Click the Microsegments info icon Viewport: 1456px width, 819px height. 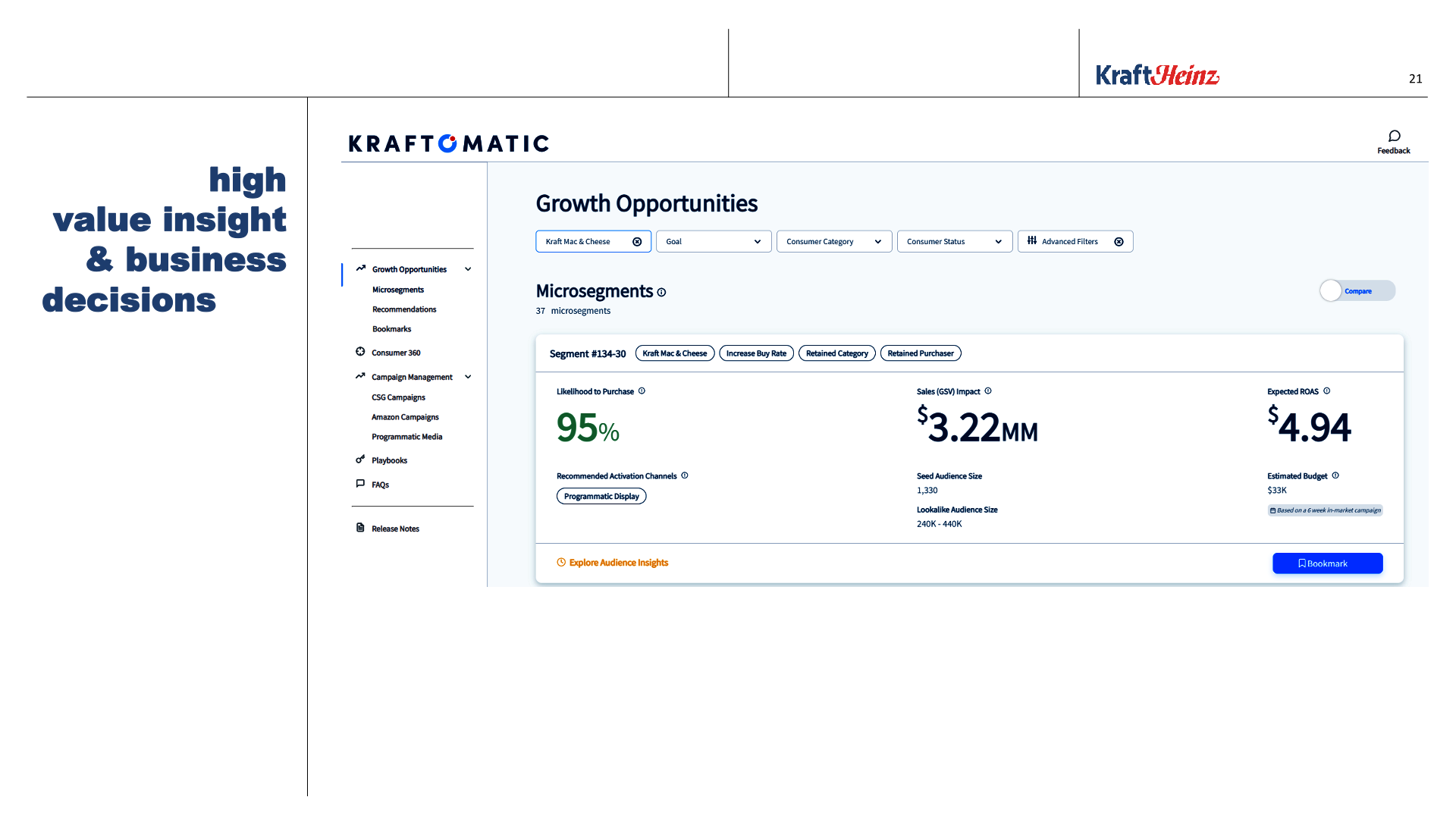tap(661, 292)
